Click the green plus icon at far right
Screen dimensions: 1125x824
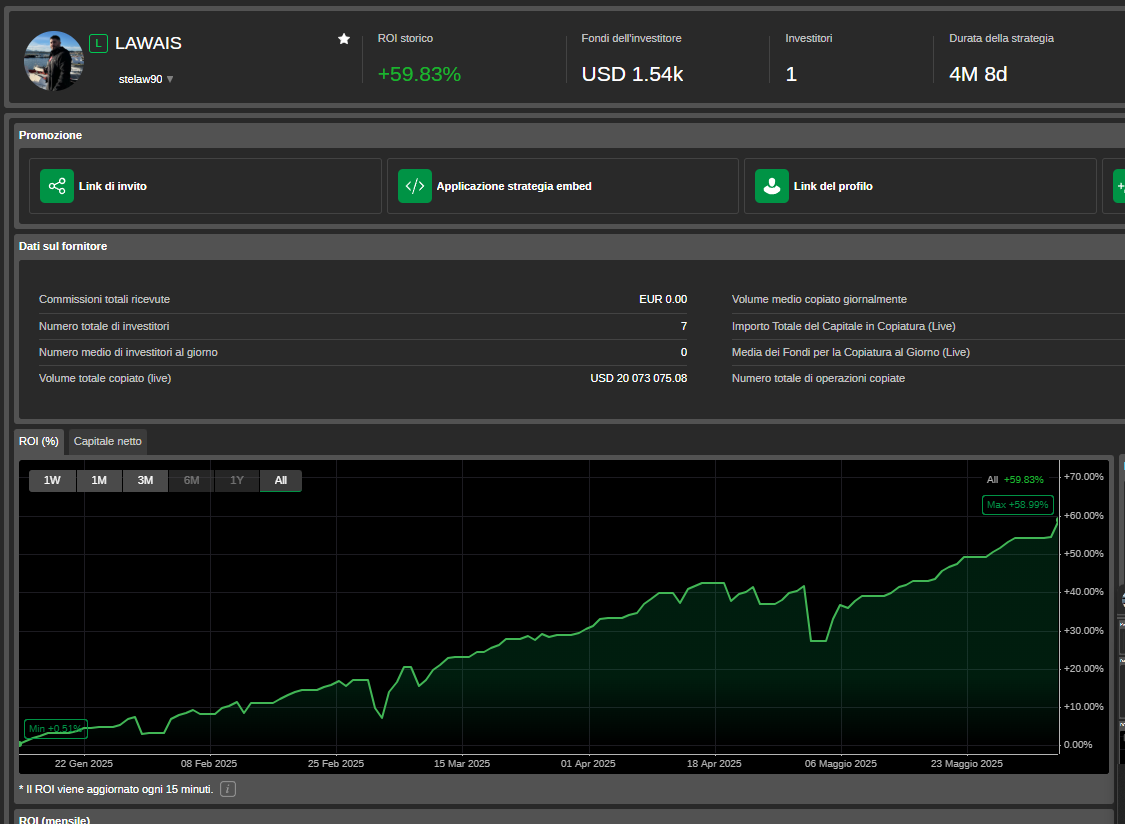pos(1120,186)
